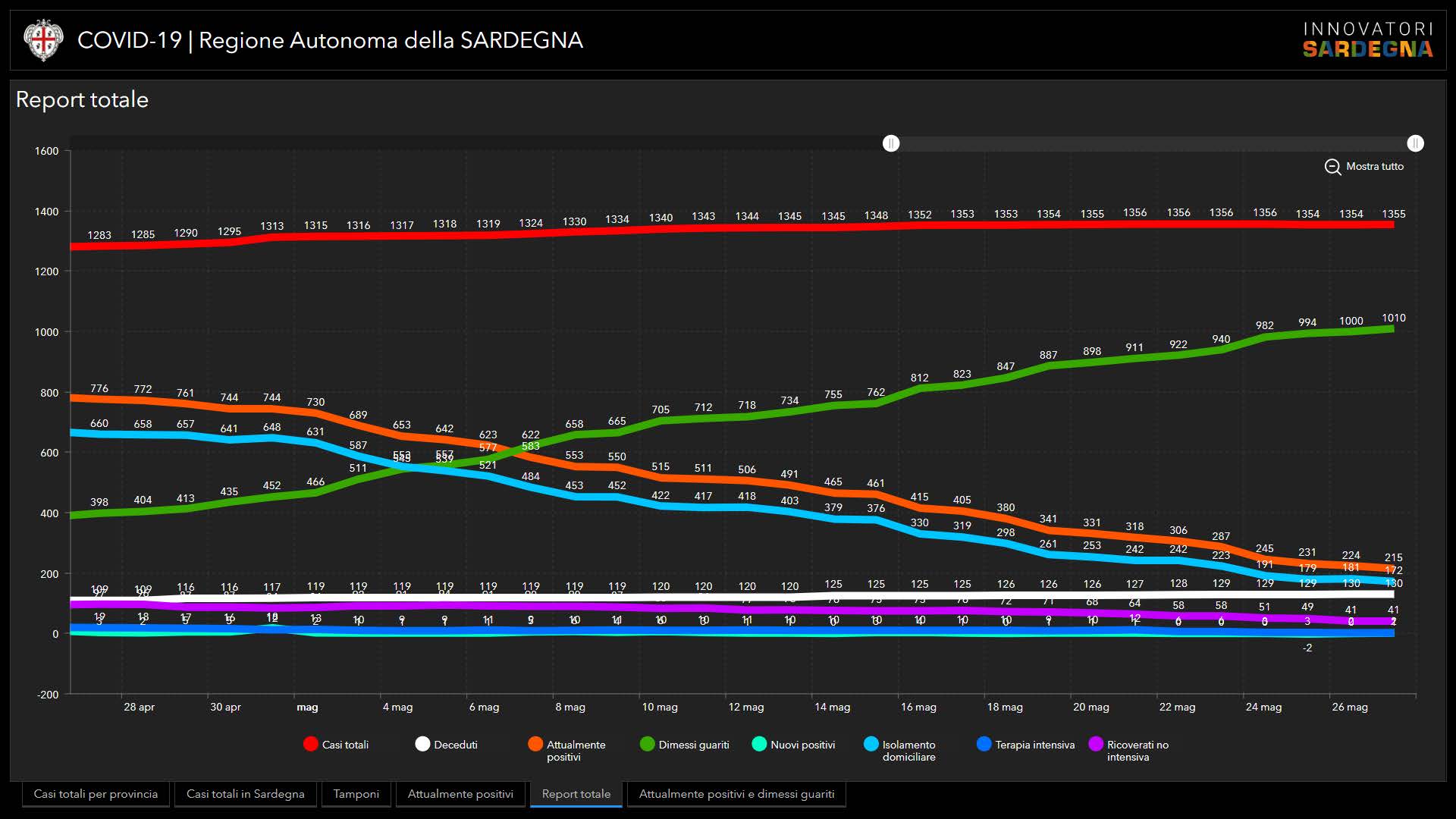Open the Tamponi tab
The image size is (1456, 819).
(356, 794)
